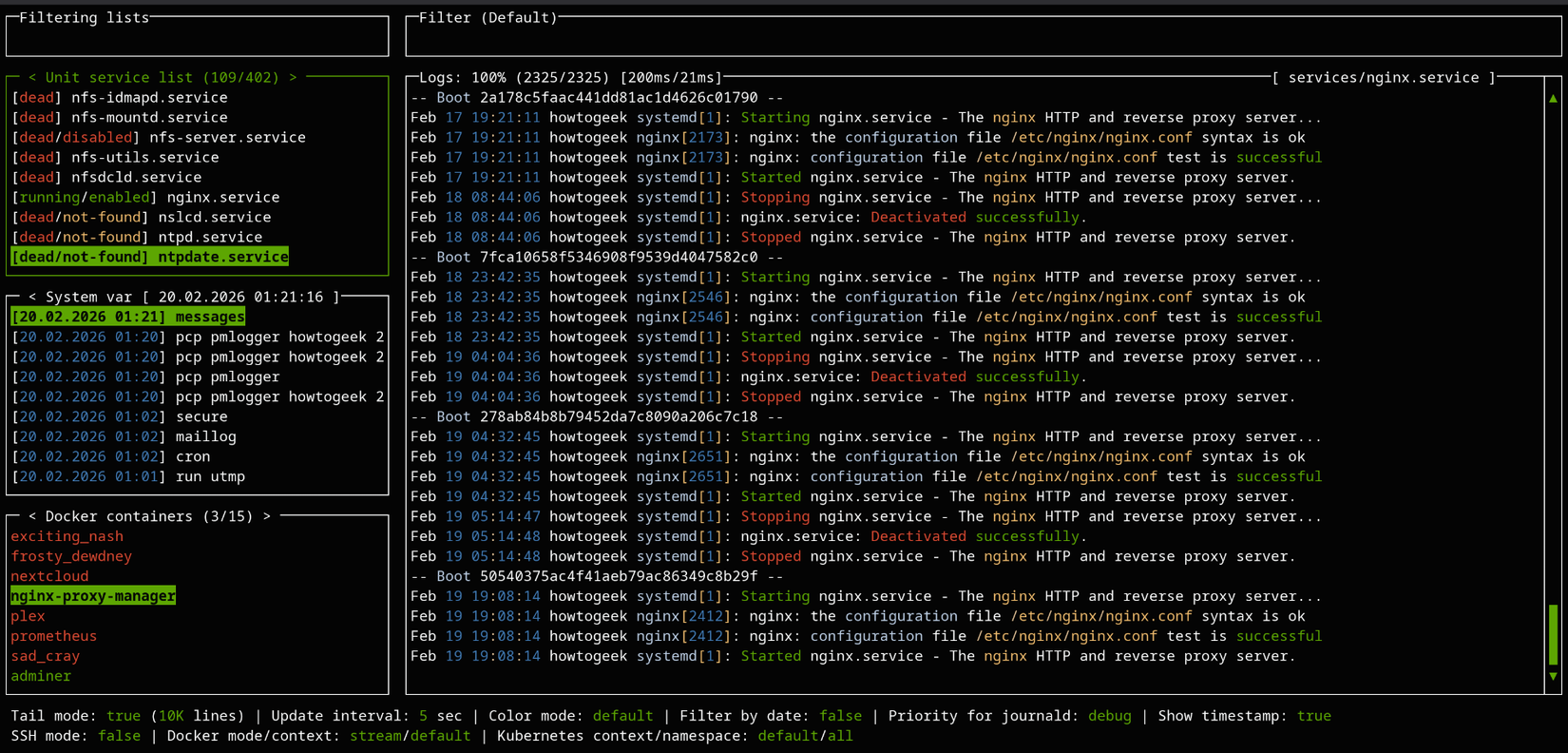Select adminer Docker container
This screenshot has width=1568, height=753.
pyautogui.click(x=41, y=677)
